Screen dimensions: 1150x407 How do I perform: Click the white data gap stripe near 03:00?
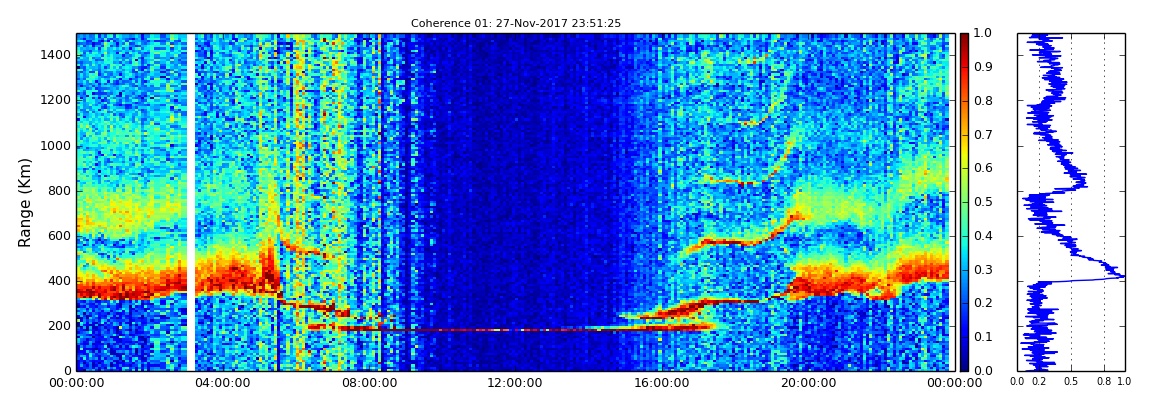(191, 202)
